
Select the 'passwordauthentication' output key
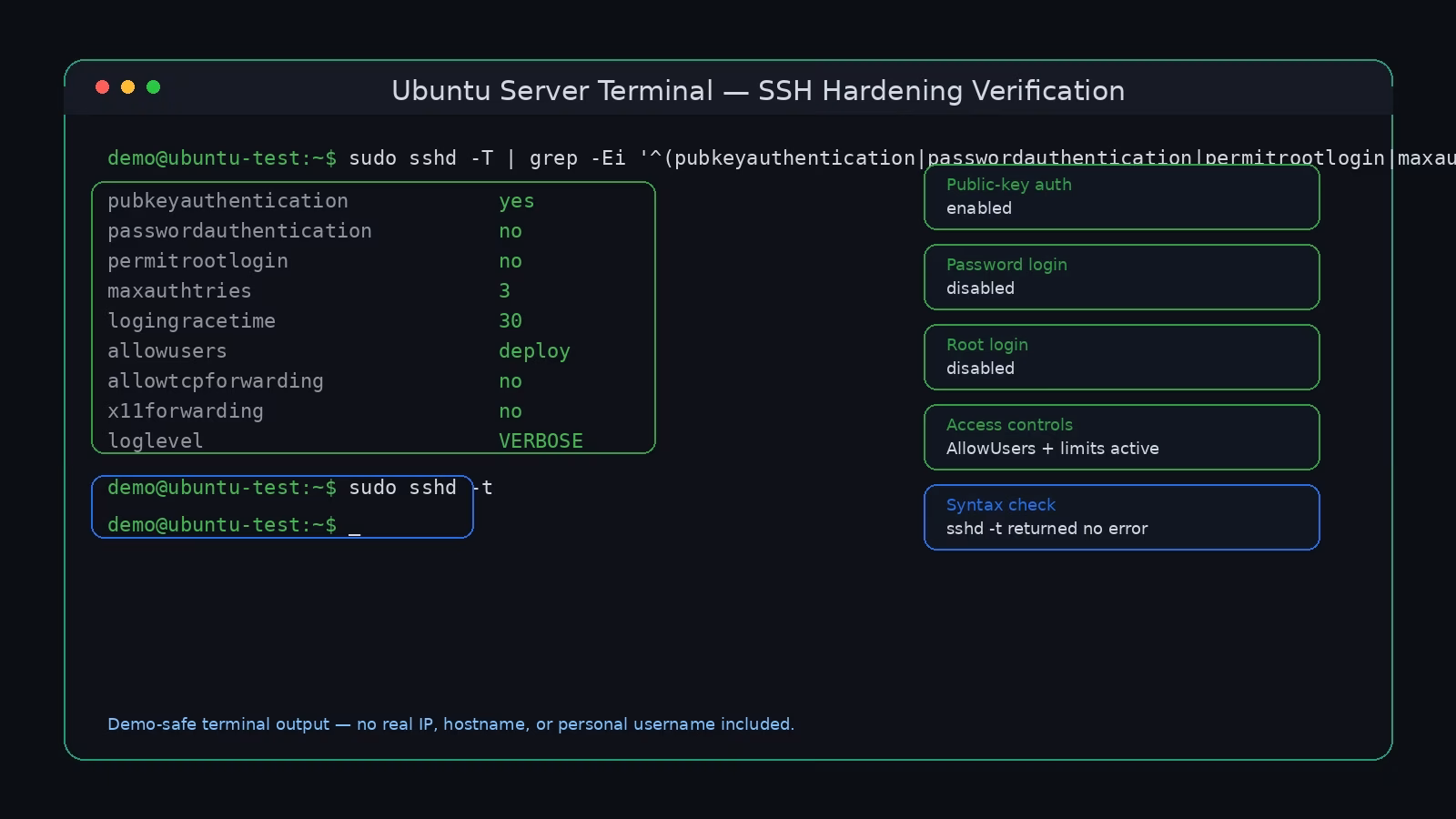click(239, 231)
